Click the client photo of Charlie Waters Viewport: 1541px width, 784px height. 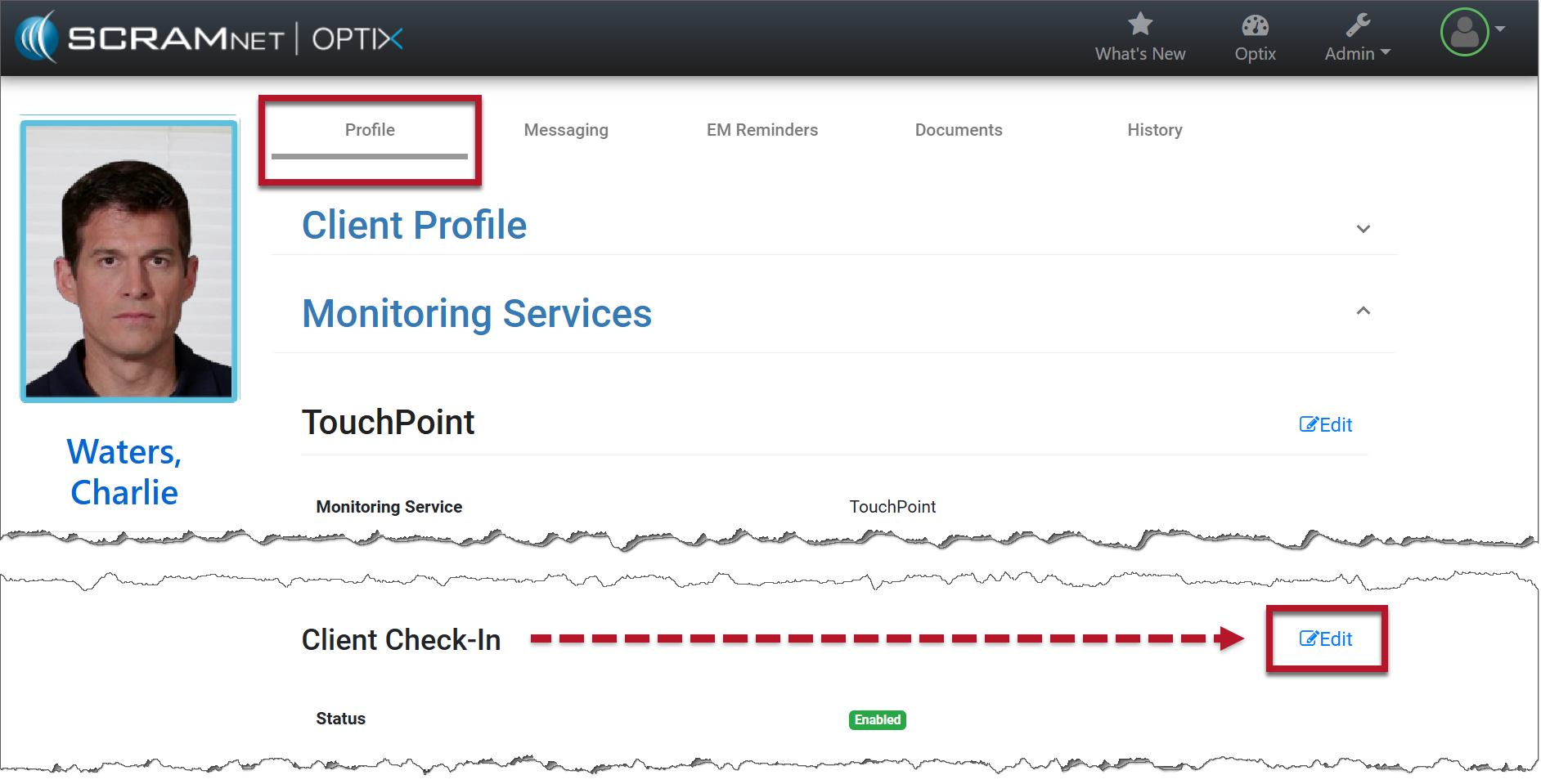(x=129, y=262)
